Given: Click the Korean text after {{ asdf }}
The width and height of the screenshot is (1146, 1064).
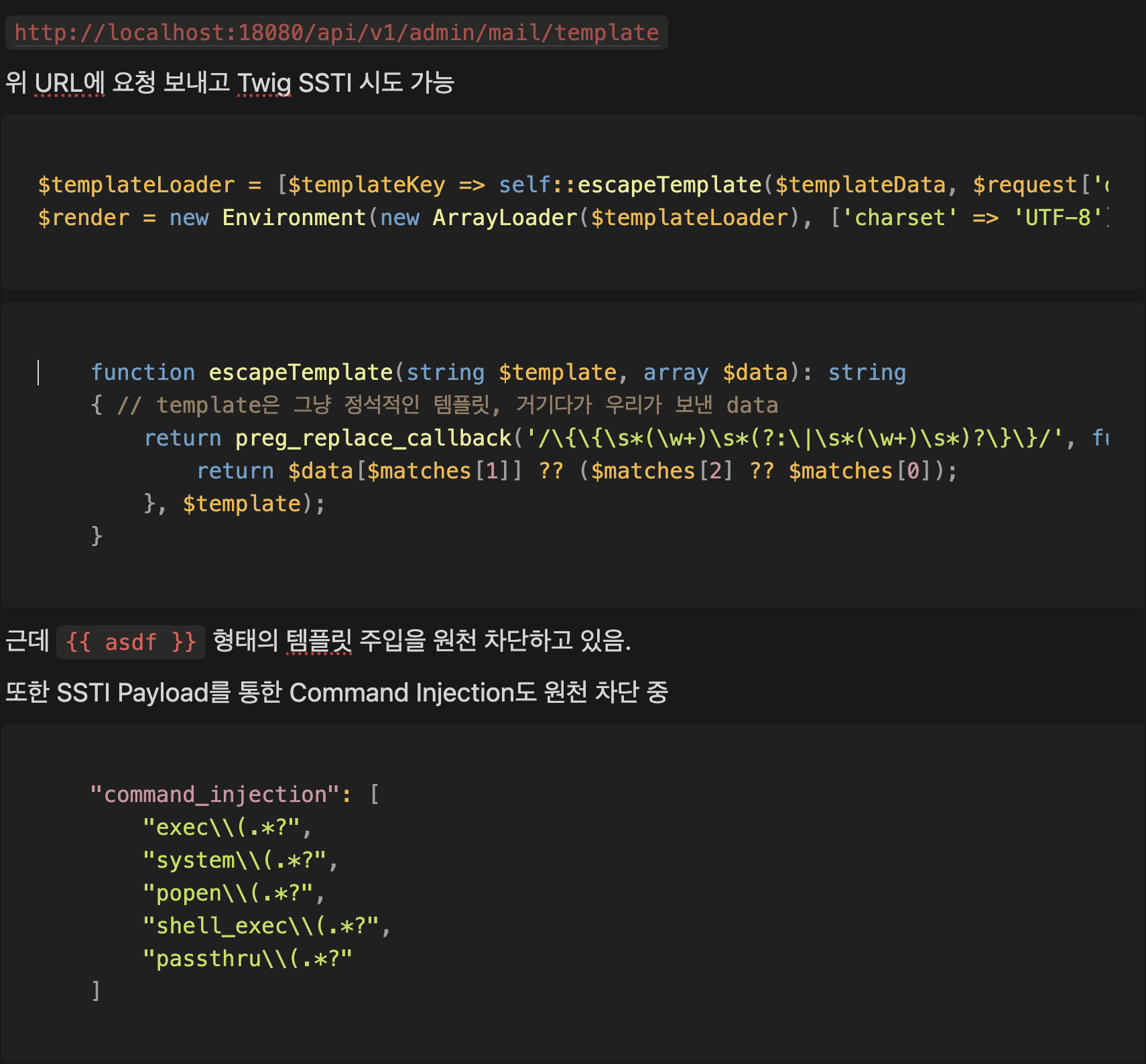Looking at the screenshot, I should click(422, 641).
